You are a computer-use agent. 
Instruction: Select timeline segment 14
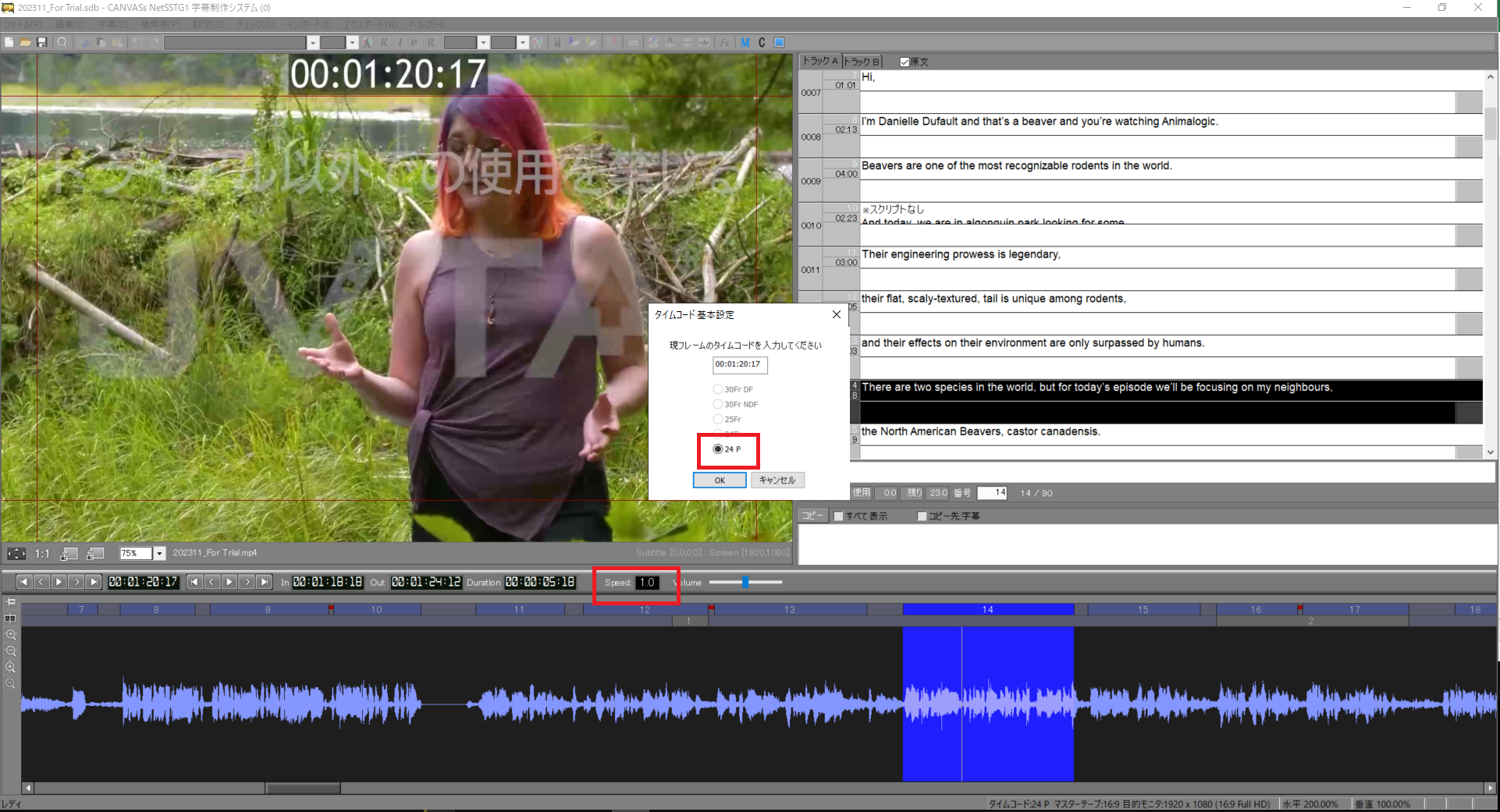[x=988, y=609]
